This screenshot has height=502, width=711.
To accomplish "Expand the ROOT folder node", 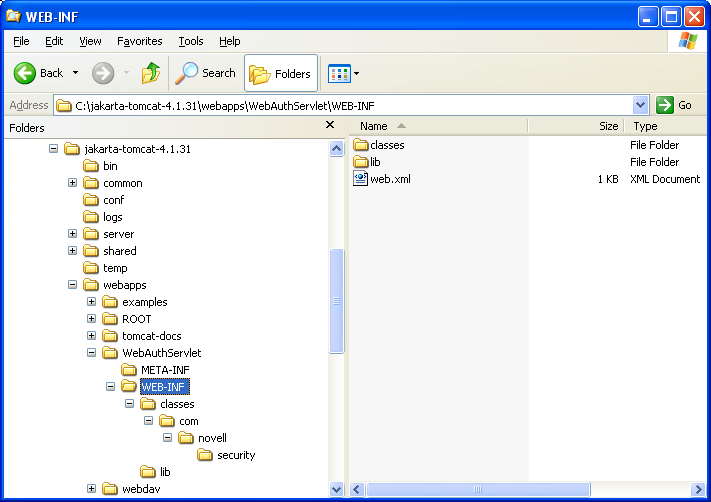I will 92,319.
